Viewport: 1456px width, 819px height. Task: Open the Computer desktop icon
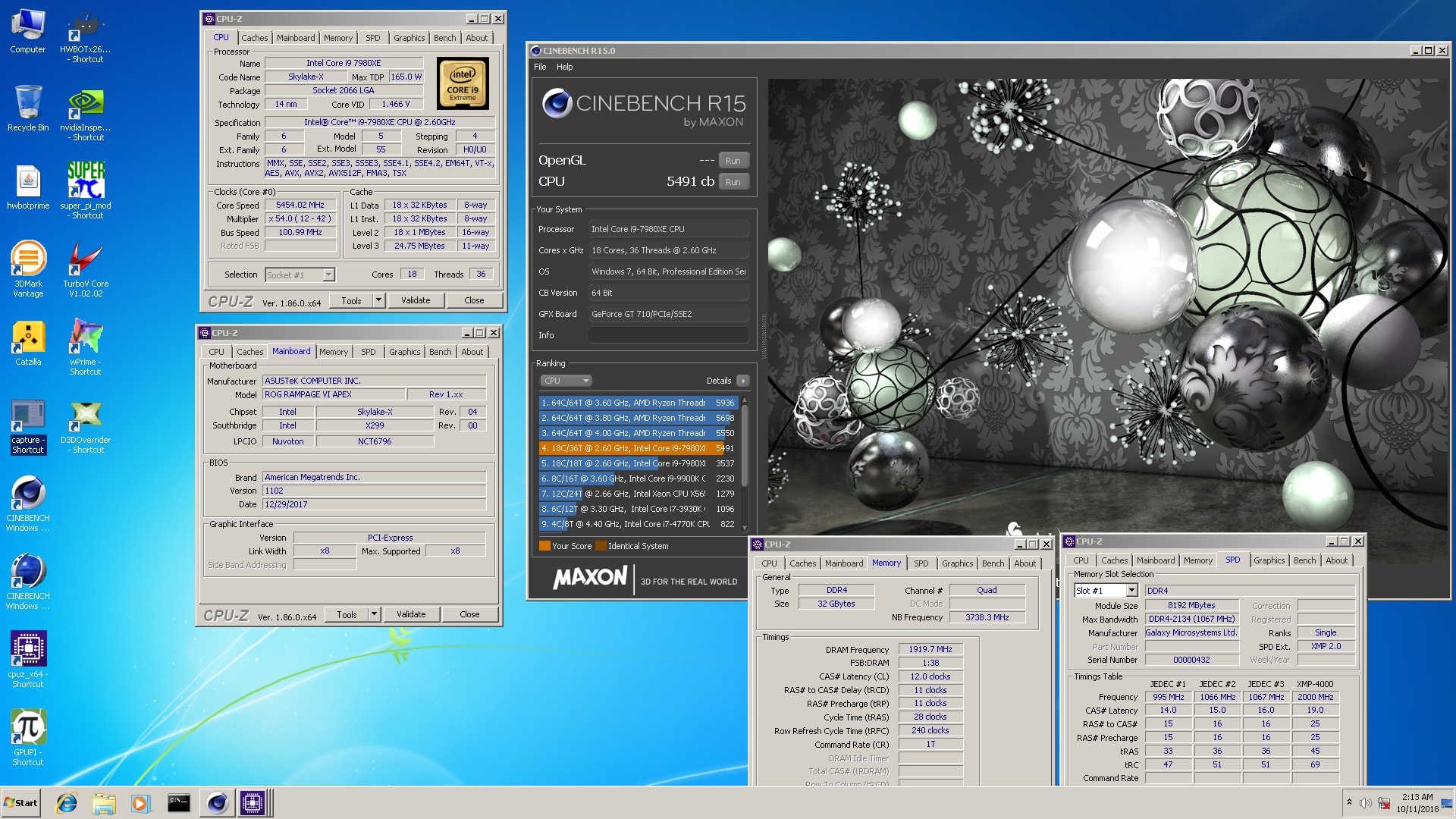pos(28,31)
